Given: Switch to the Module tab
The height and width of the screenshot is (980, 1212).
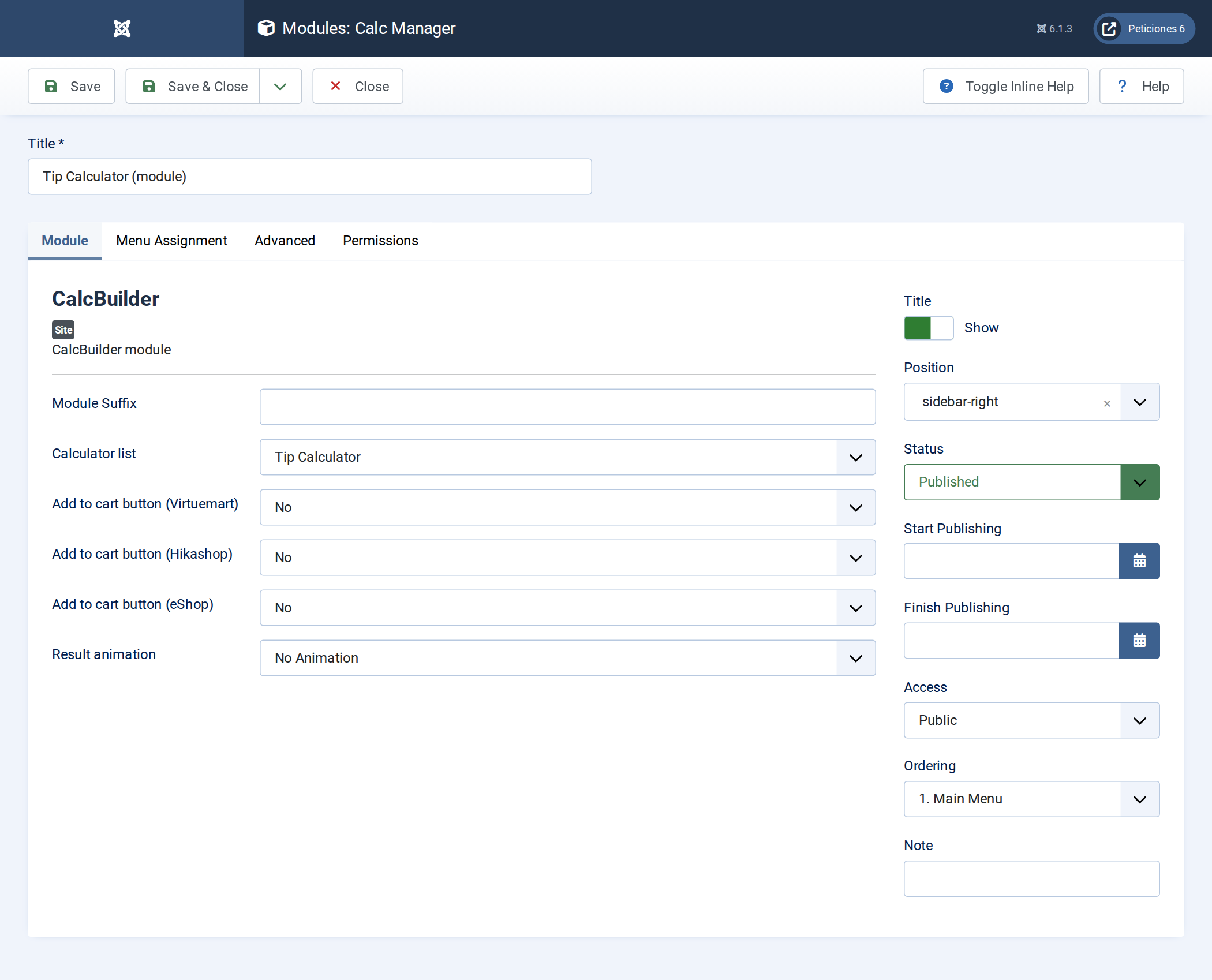Looking at the screenshot, I should pos(65,241).
